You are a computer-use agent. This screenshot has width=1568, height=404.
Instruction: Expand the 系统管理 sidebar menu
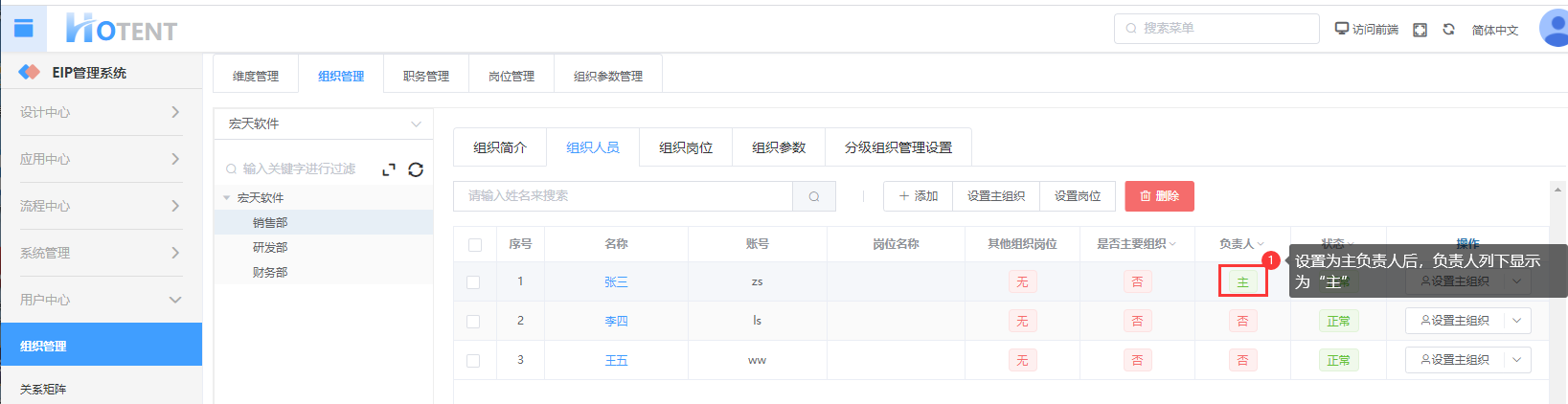click(x=101, y=253)
